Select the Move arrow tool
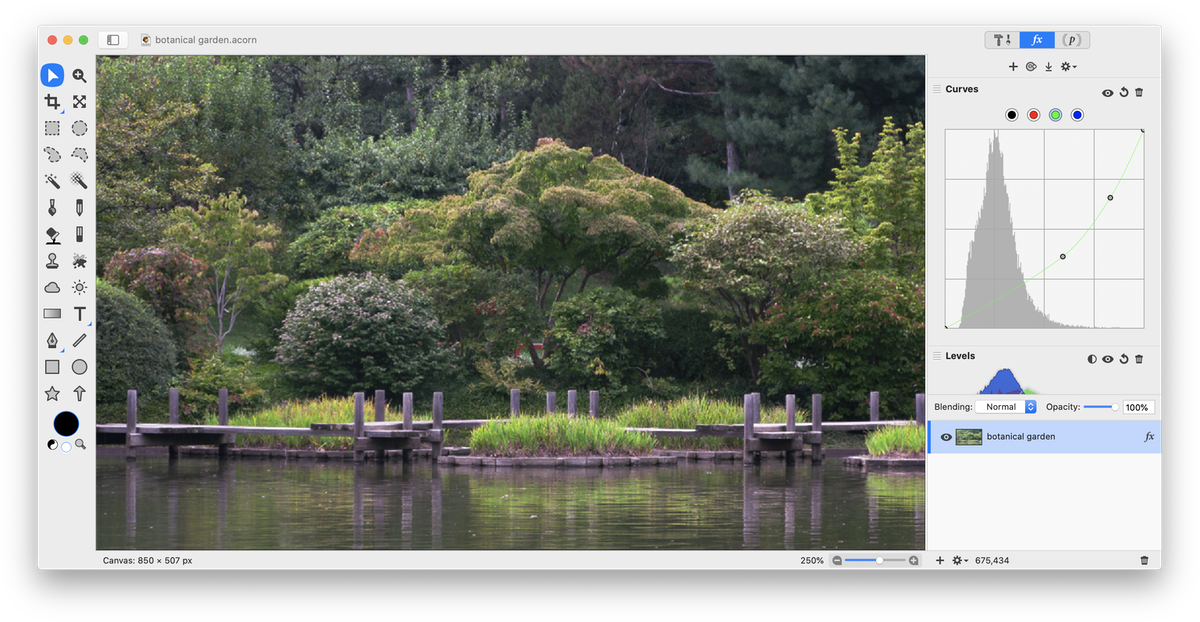Viewport: 1200px width, 622px height. tap(52, 75)
